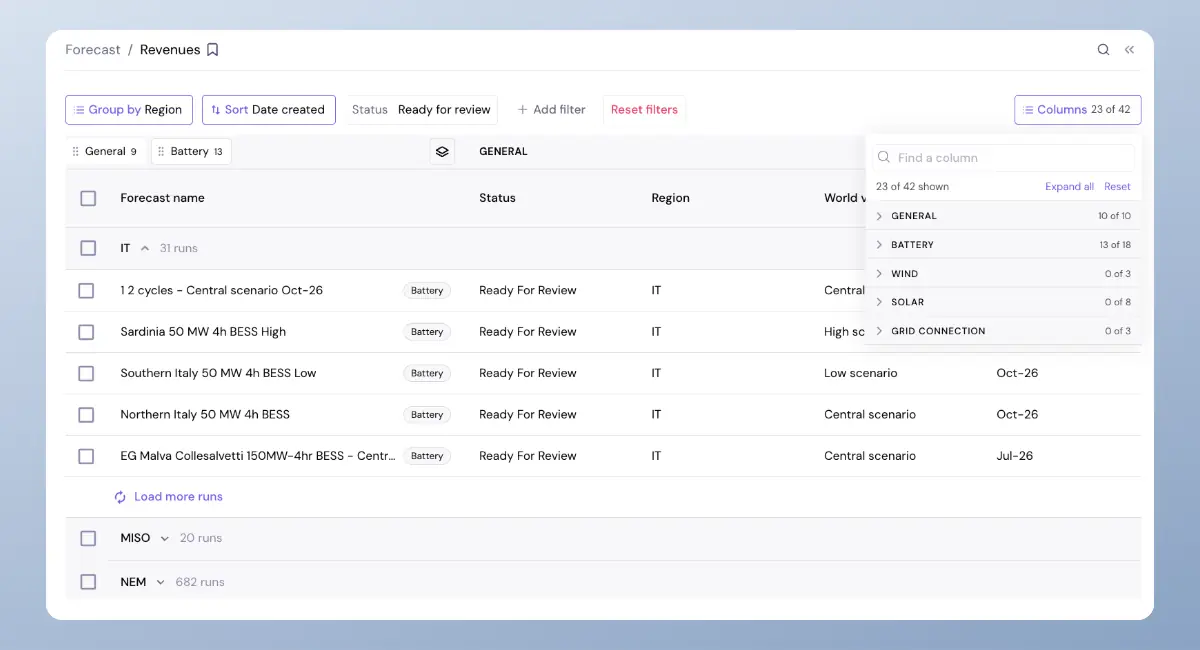
Task: Click the Forecast name column header
Action: click(x=162, y=198)
